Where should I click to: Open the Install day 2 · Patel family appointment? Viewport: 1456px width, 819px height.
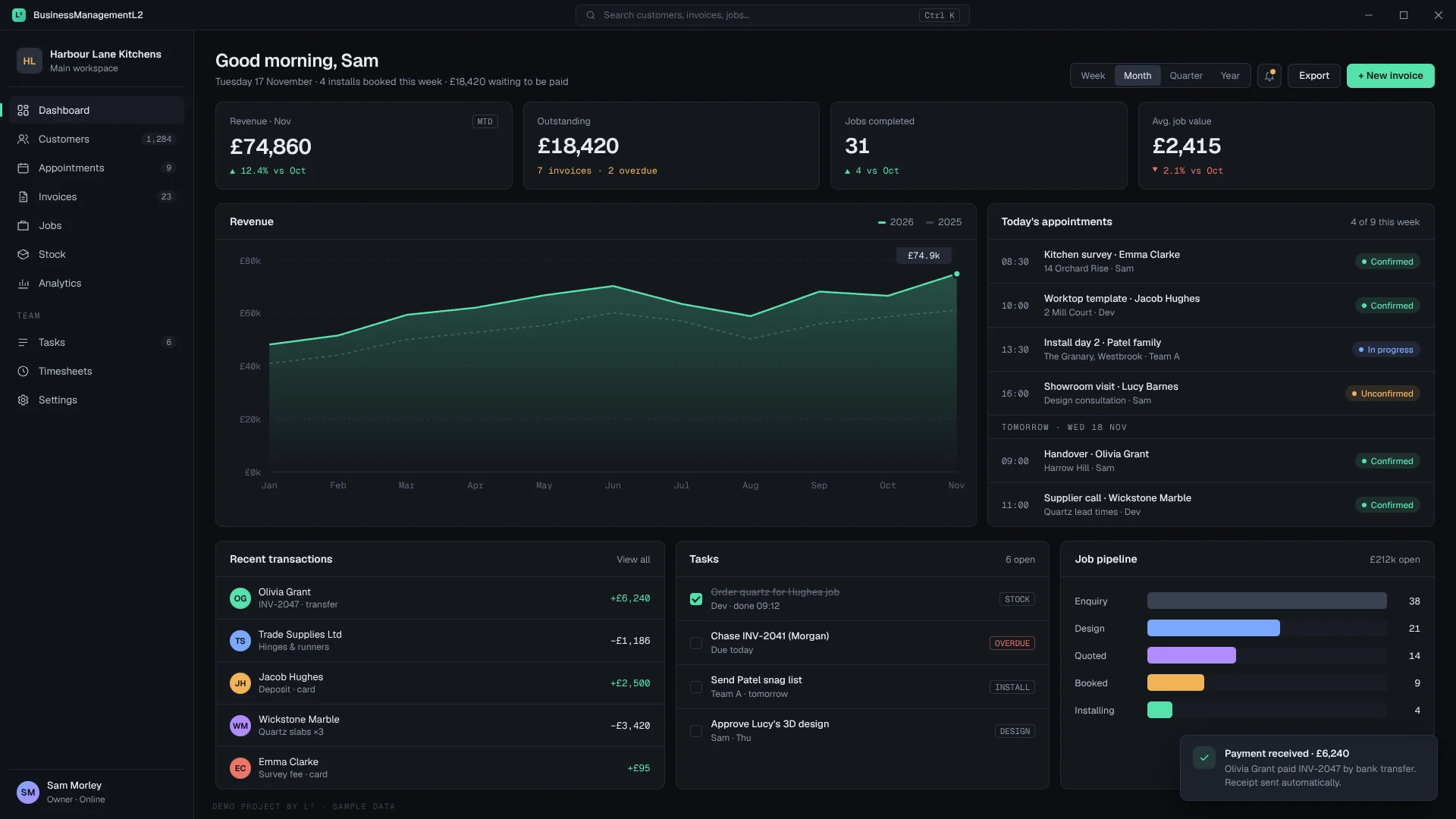(x=1210, y=350)
